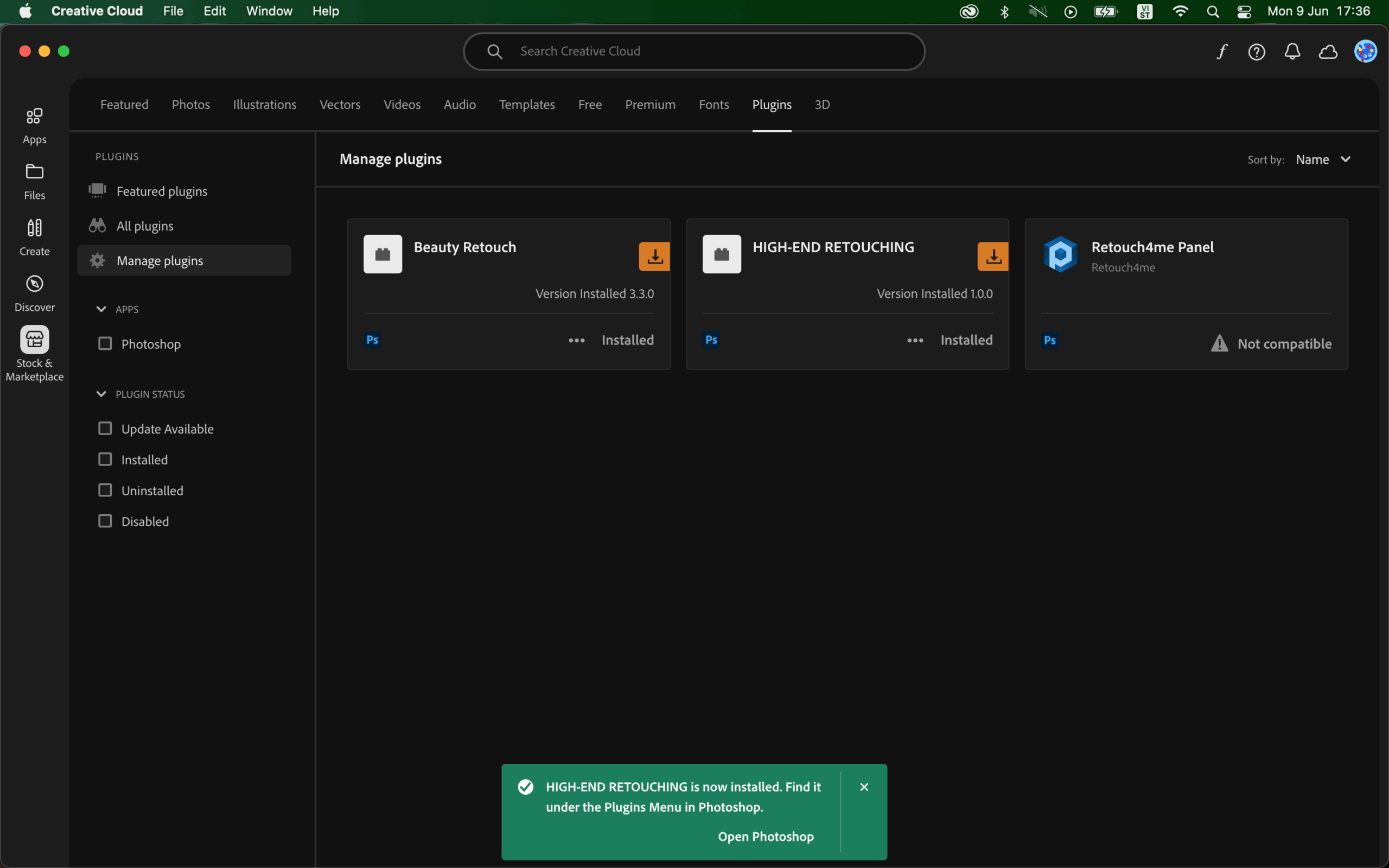
Task: Click the HIGH-END RETOUCHING orange download icon
Action: 993,257
